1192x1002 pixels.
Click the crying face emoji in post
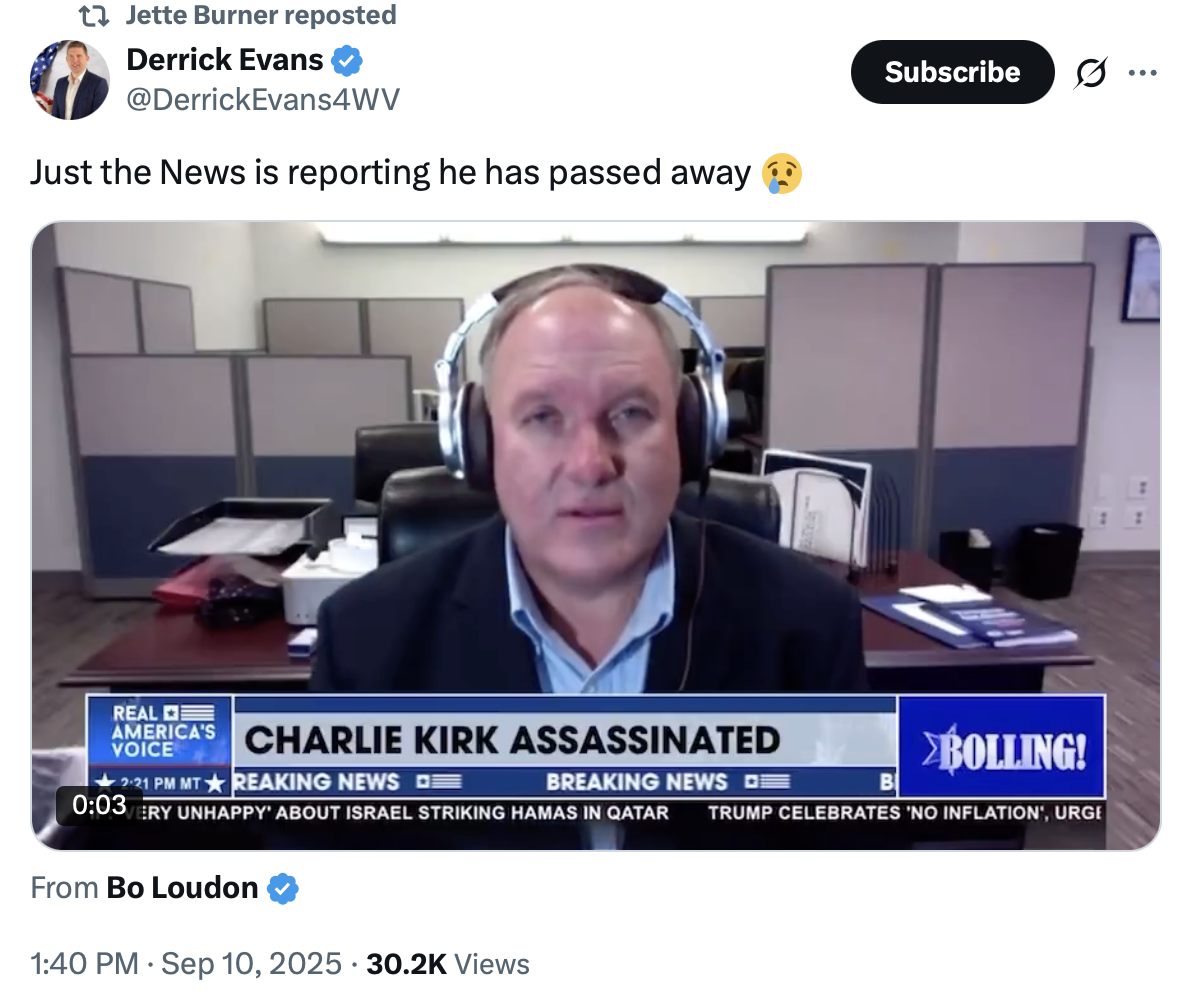click(782, 173)
